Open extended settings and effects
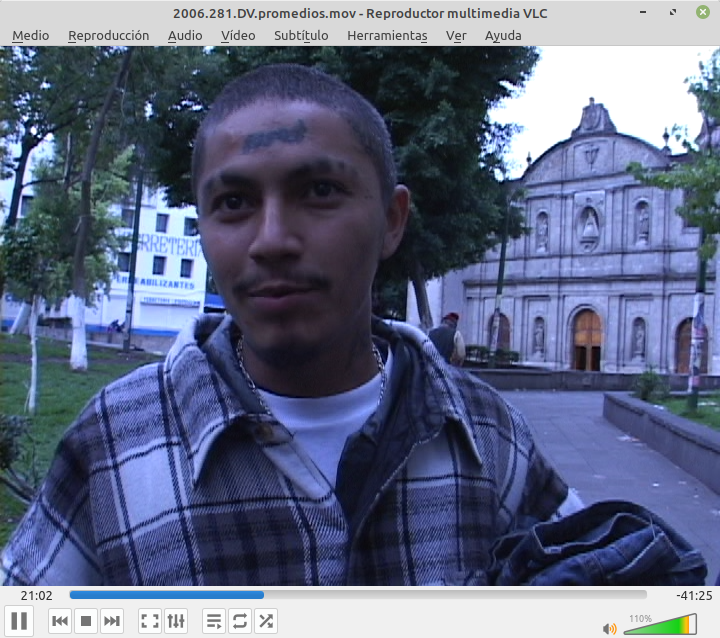Screen dimensions: 720x638 (176, 621)
